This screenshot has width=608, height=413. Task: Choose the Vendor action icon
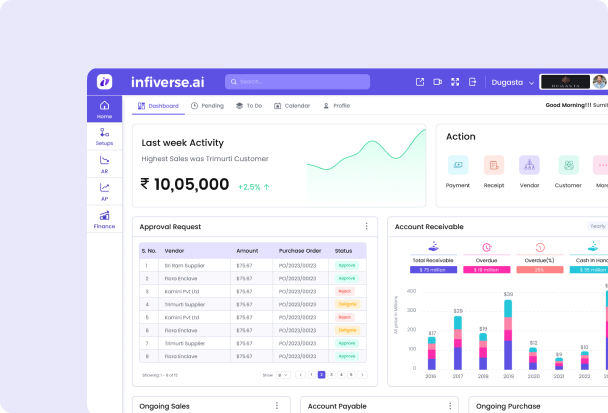[530, 166]
